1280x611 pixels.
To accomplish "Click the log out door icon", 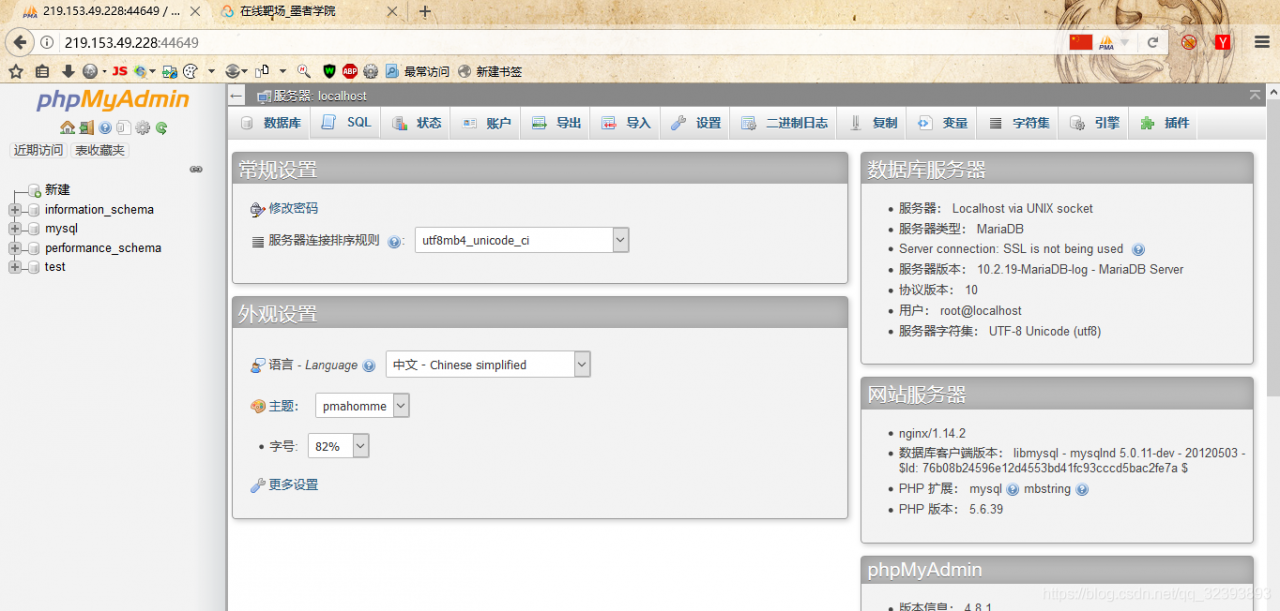I will click(x=87, y=127).
